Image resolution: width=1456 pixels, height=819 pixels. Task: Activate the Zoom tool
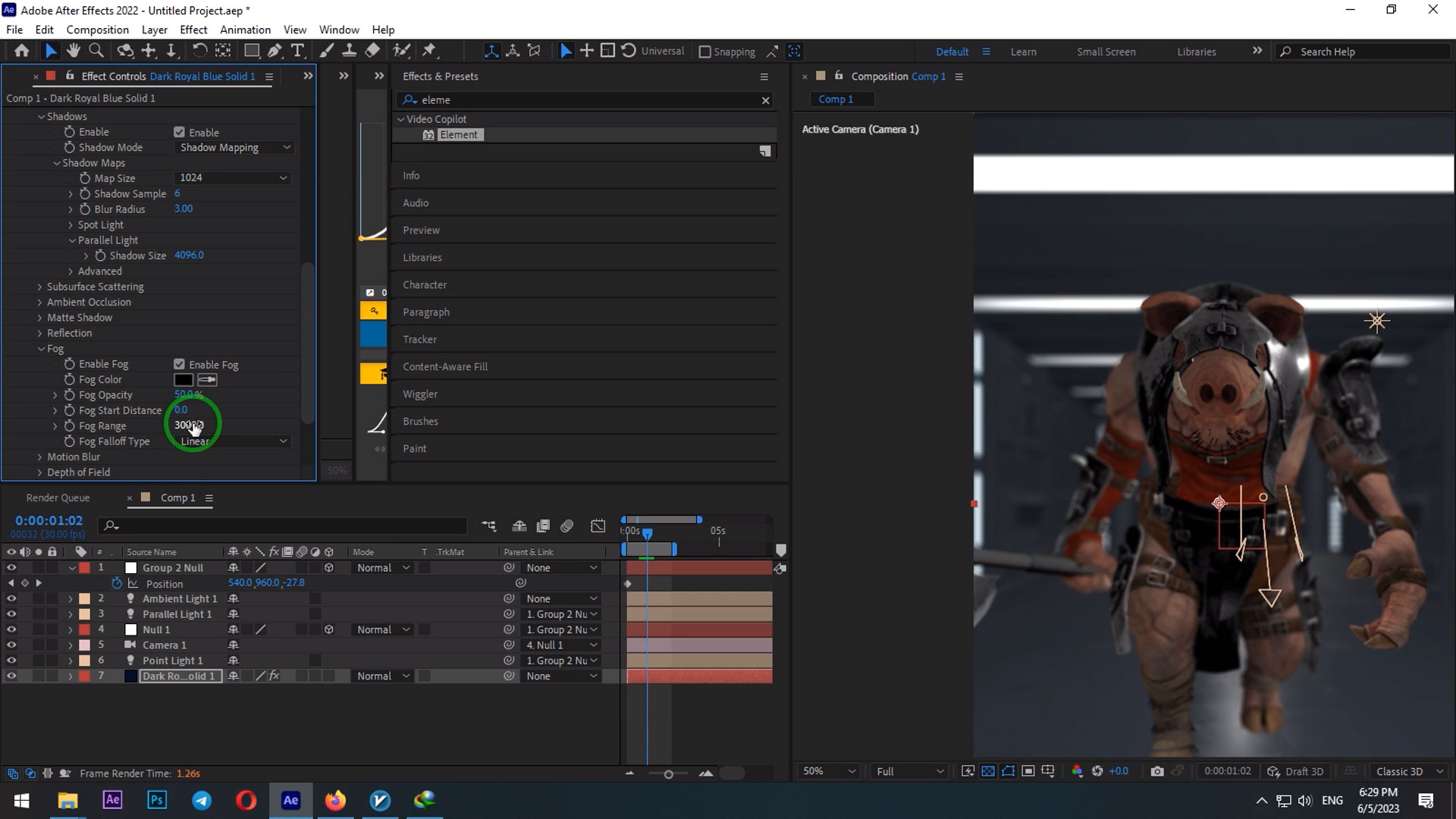coord(96,50)
